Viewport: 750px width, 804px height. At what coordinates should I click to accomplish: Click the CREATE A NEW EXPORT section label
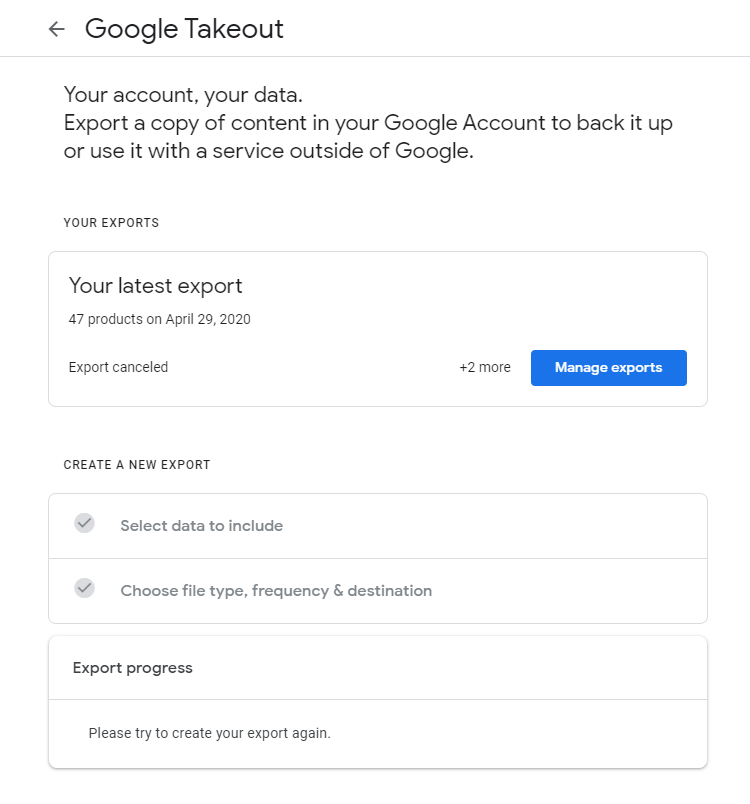coord(137,465)
